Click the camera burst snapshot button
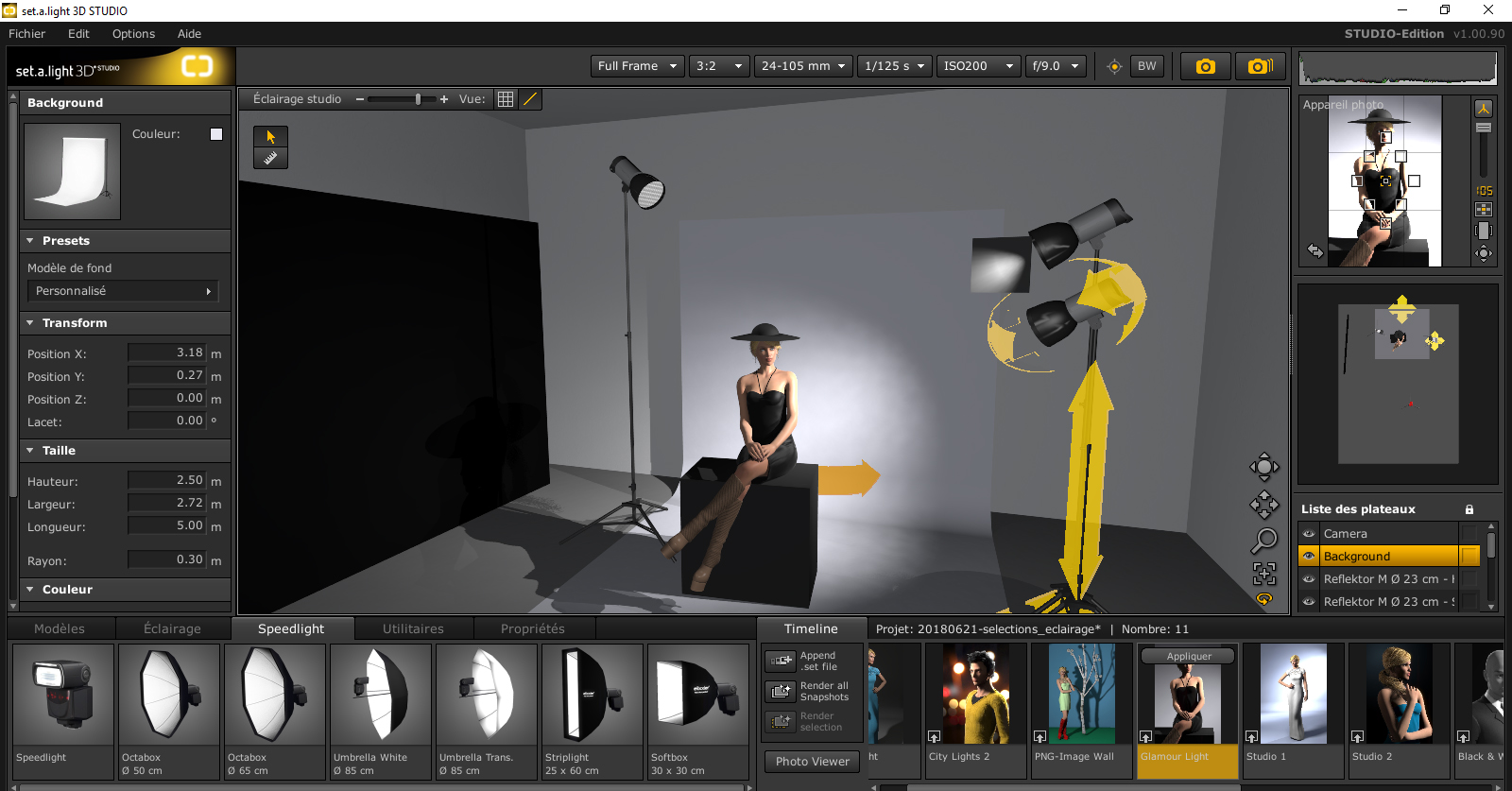Viewport: 1512px width, 791px height. tap(1261, 66)
